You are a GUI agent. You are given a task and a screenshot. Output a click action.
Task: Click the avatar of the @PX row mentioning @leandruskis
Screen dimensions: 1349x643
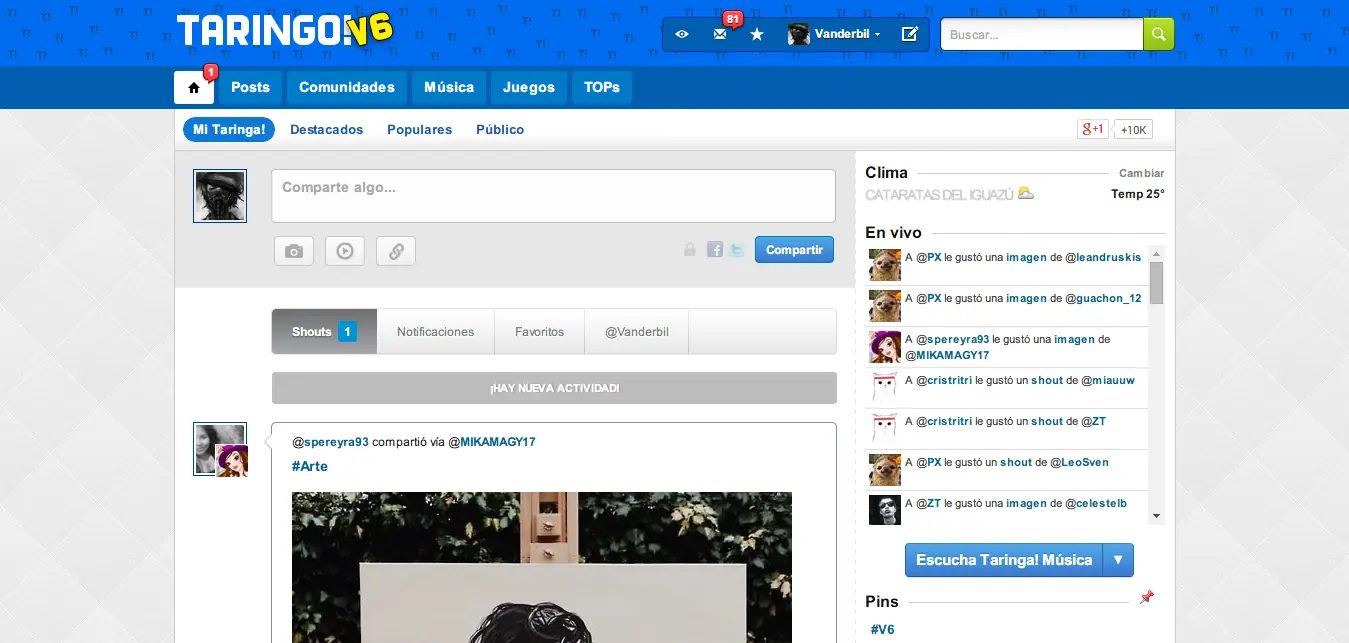coord(885,265)
